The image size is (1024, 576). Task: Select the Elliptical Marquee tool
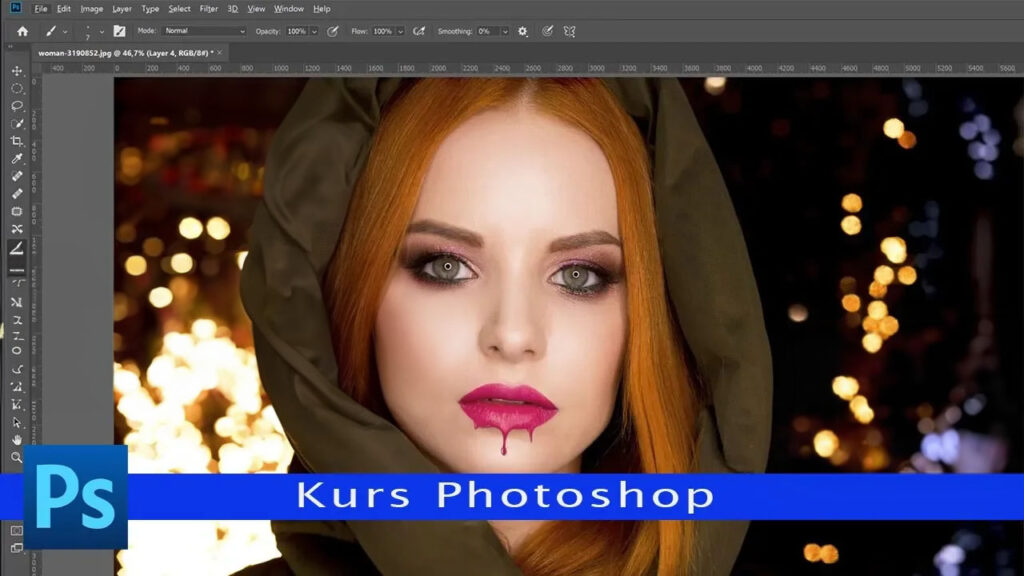coord(17,89)
